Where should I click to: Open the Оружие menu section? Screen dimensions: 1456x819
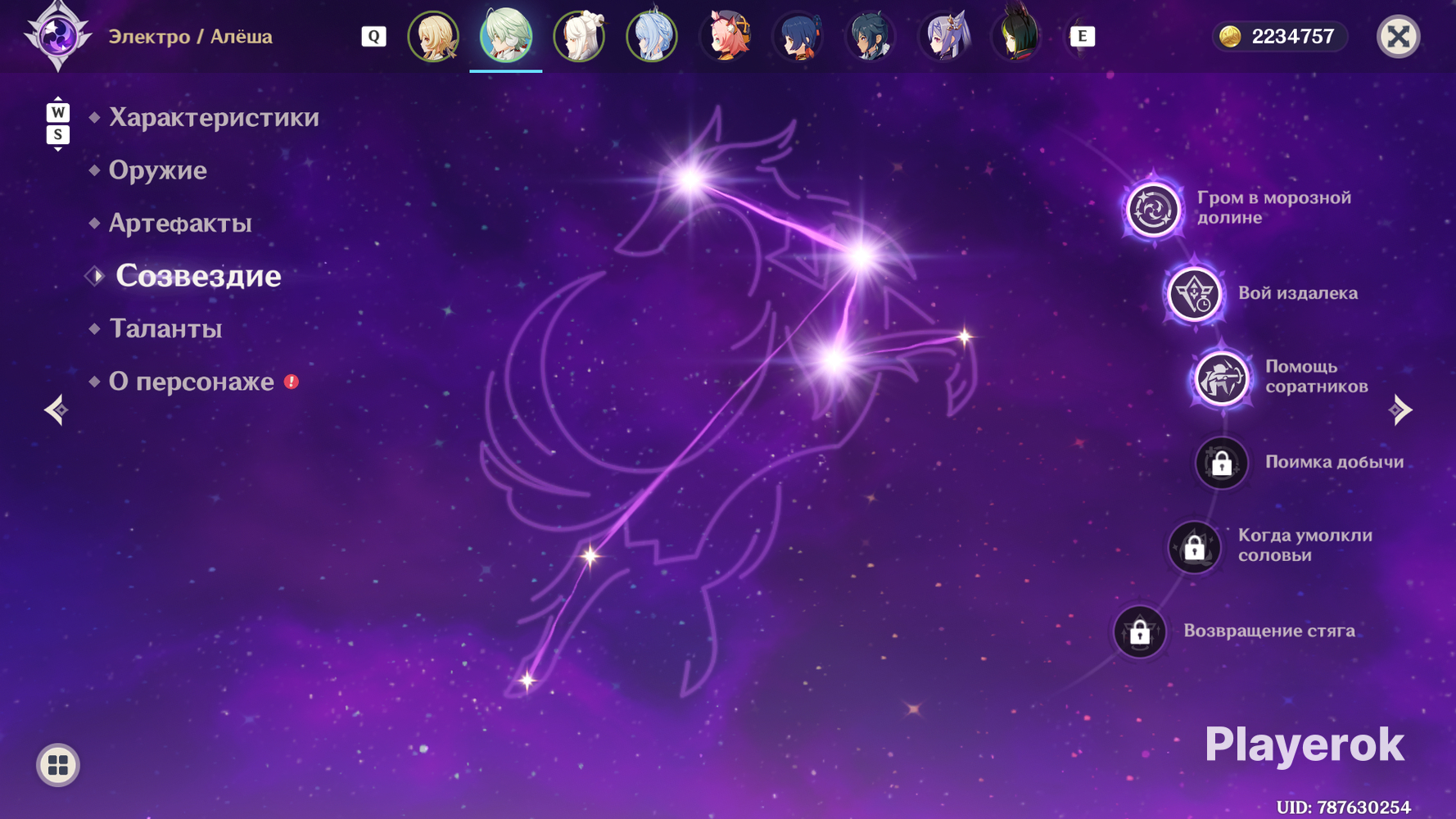click(157, 170)
